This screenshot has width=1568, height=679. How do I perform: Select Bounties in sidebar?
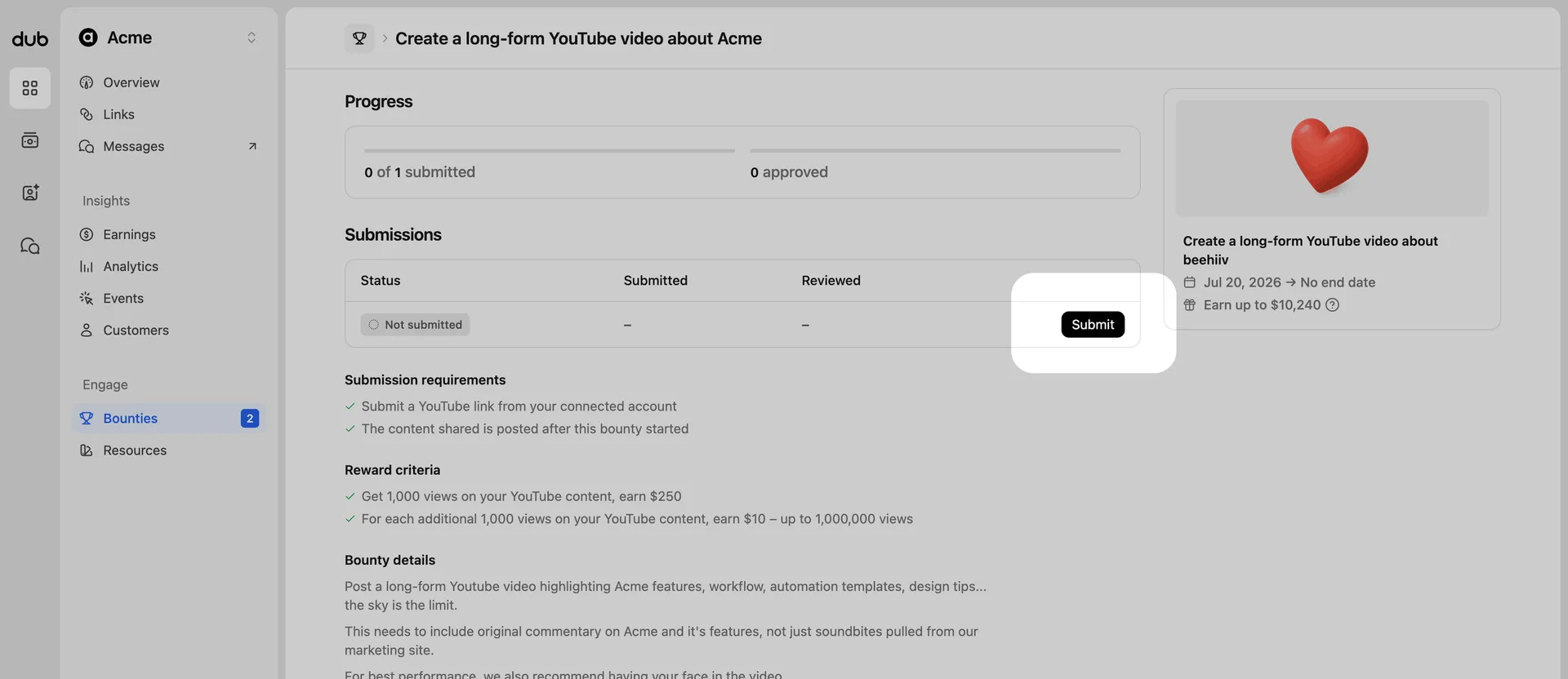(168, 418)
